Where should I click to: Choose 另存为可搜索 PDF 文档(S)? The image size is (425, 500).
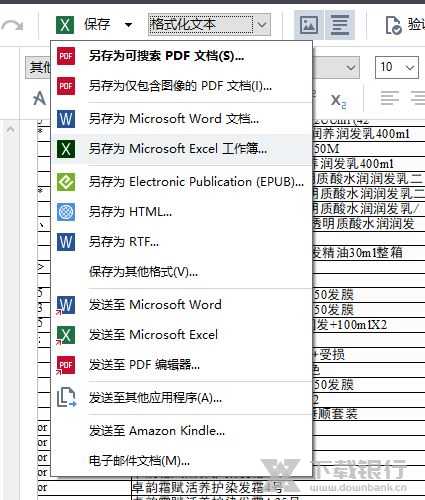(182, 56)
